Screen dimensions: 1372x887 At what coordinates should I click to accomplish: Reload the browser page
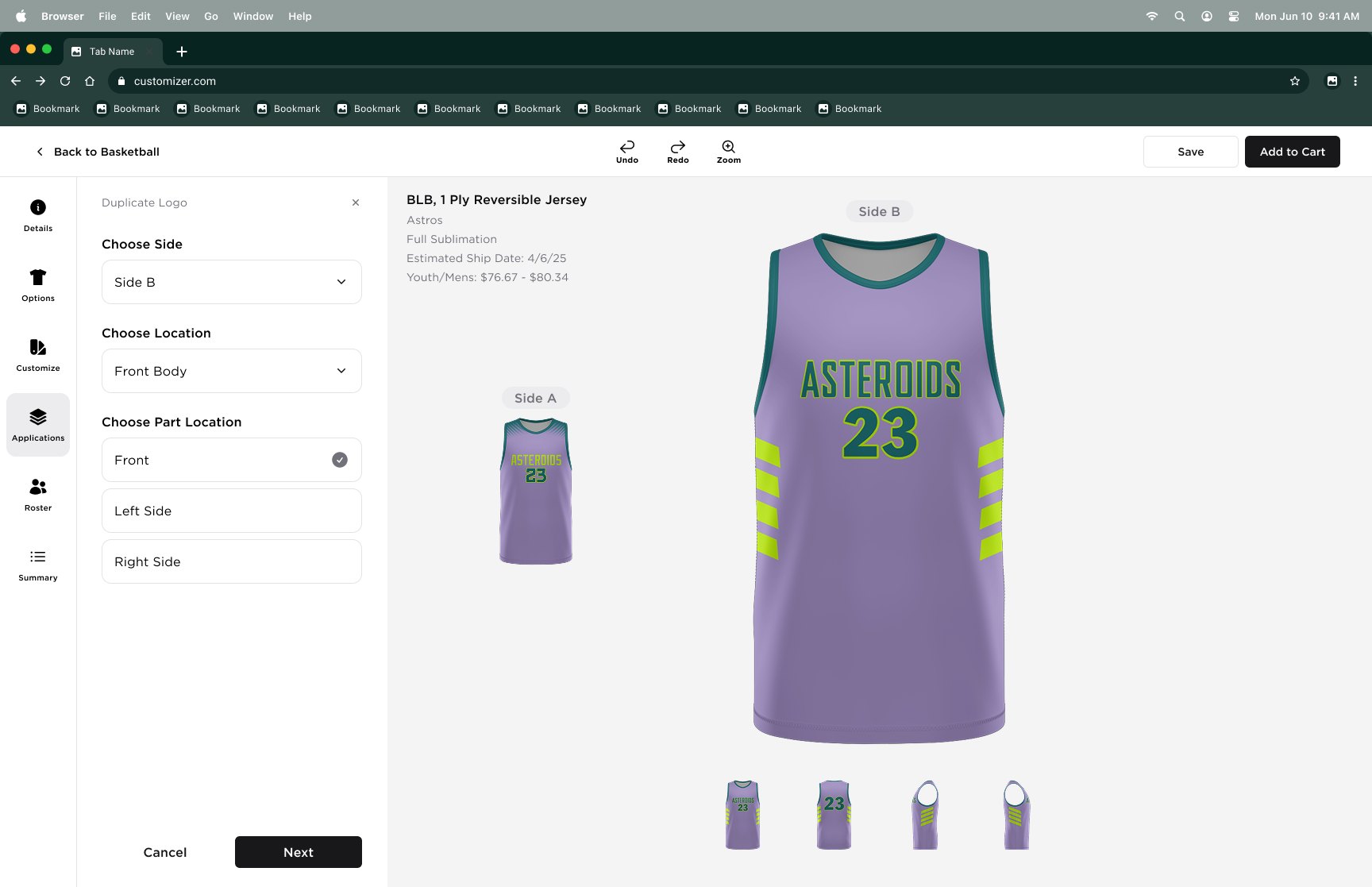(x=65, y=81)
